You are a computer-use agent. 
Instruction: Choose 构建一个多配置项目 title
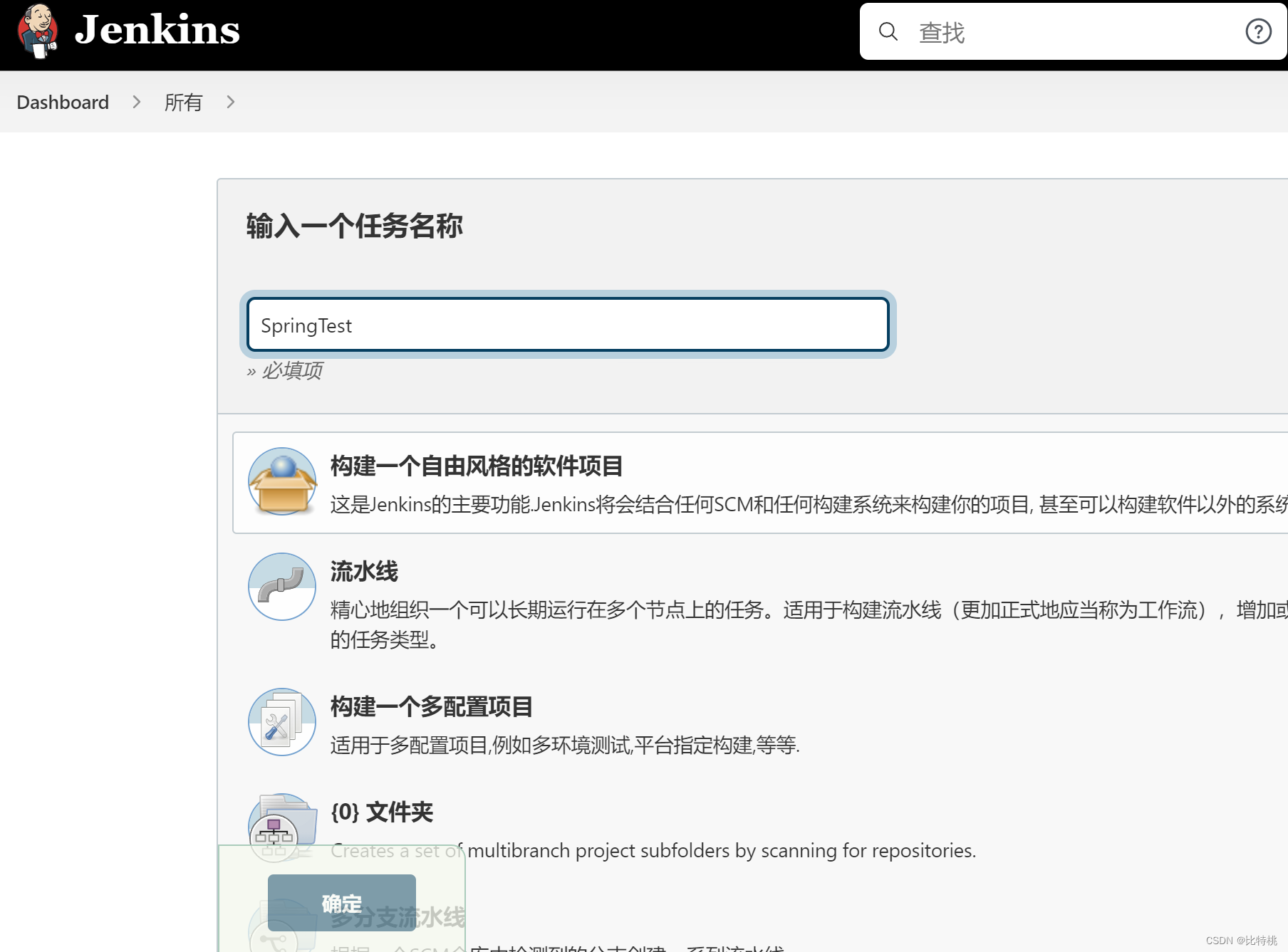(x=432, y=706)
